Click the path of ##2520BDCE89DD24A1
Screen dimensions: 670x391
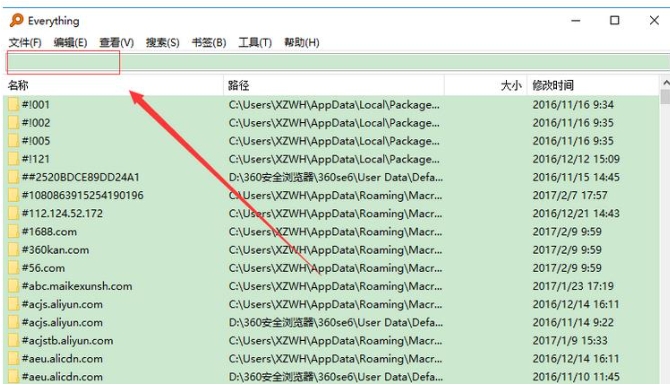pyautogui.click(x=336, y=177)
